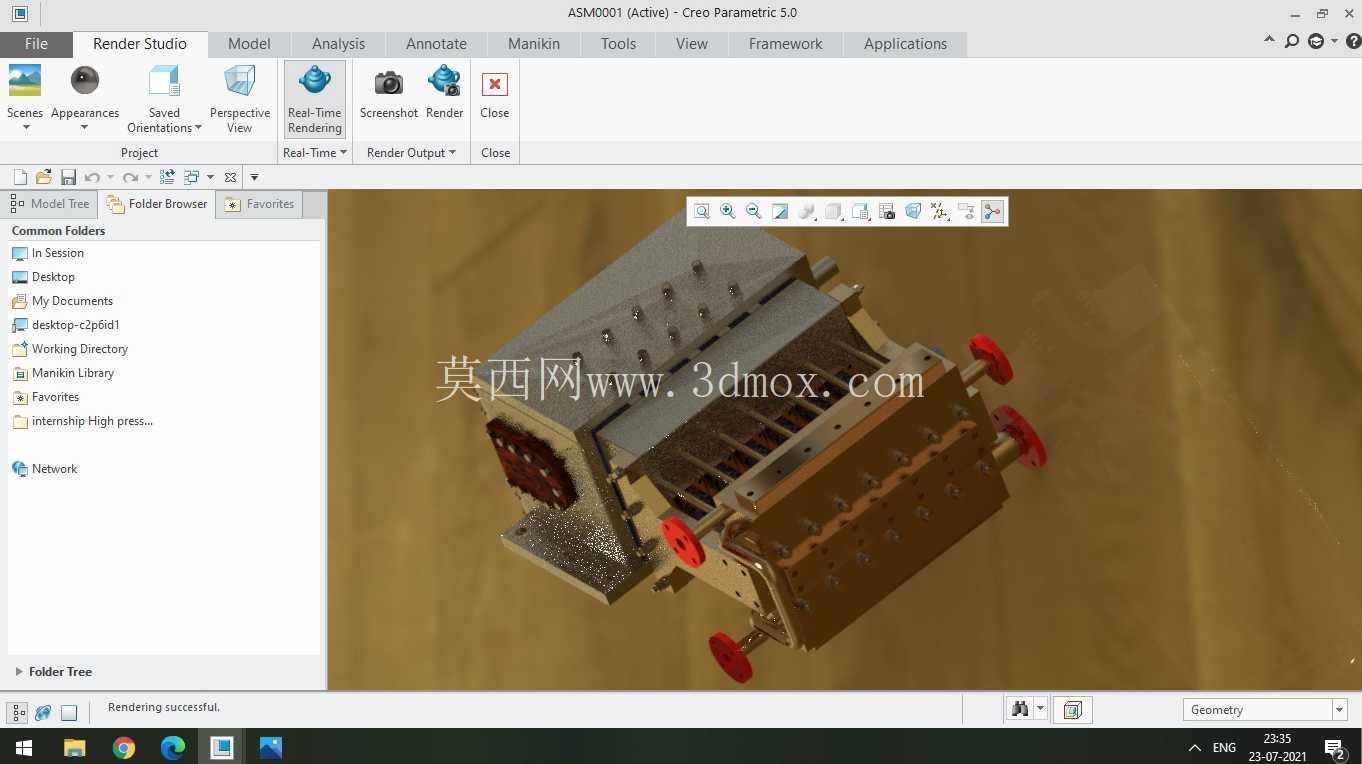Viewport: 1362px width, 764px height.
Task: Save the model with the disk icon
Action: pyautogui.click(x=68, y=177)
